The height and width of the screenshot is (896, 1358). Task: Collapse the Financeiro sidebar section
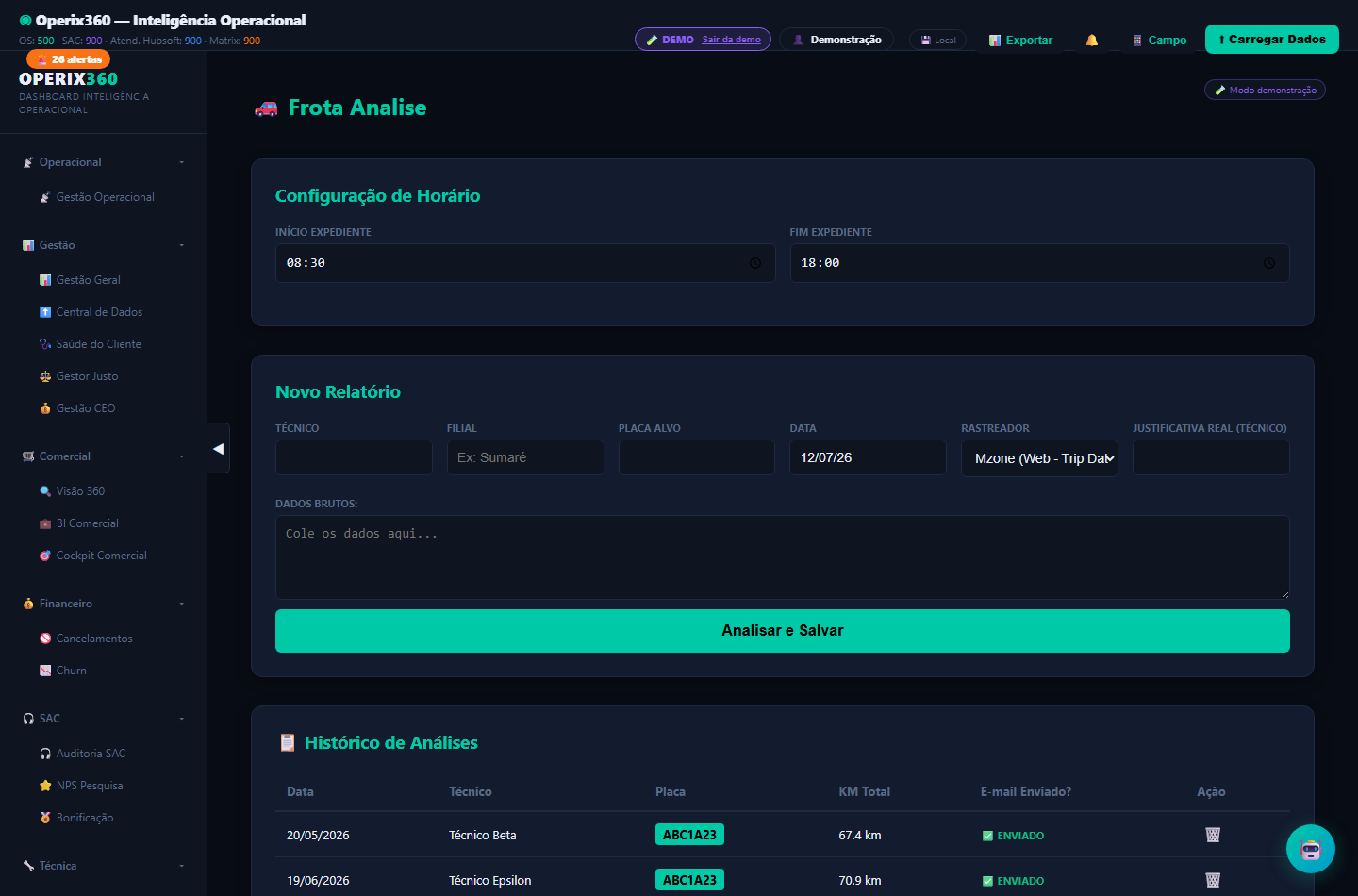pos(104,604)
